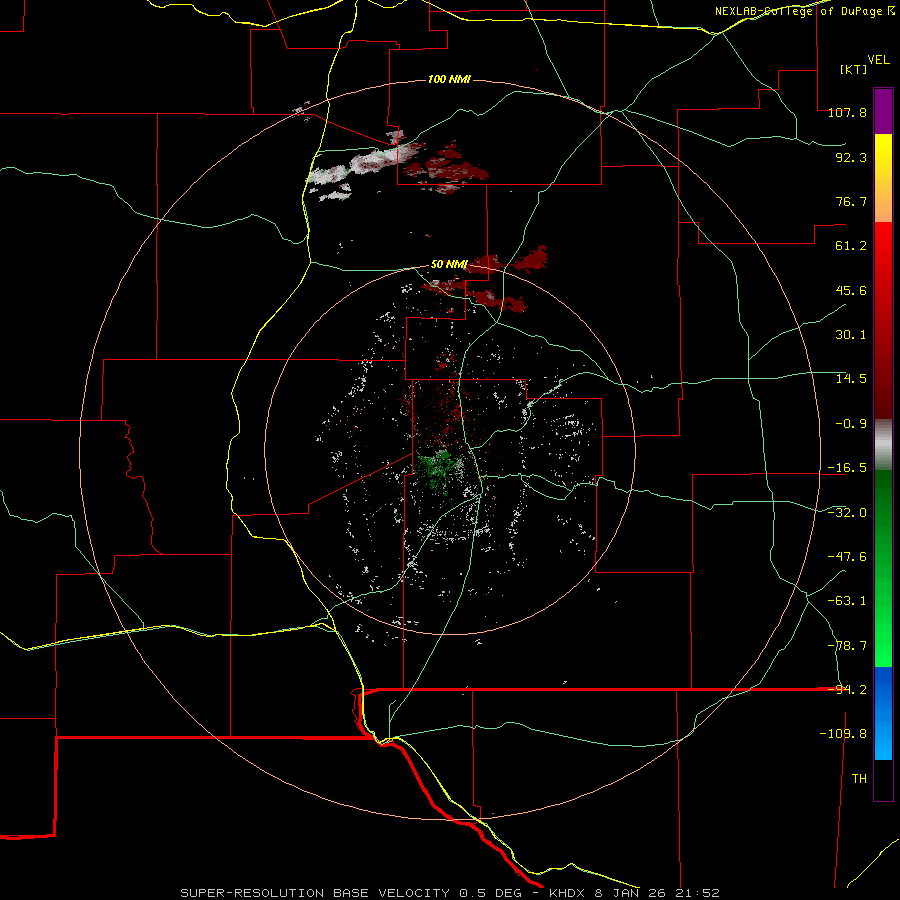The height and width of the screenshot is (900, 900).
Task: Click the 50 NMI range ring label
Action: tap(449, 265)
